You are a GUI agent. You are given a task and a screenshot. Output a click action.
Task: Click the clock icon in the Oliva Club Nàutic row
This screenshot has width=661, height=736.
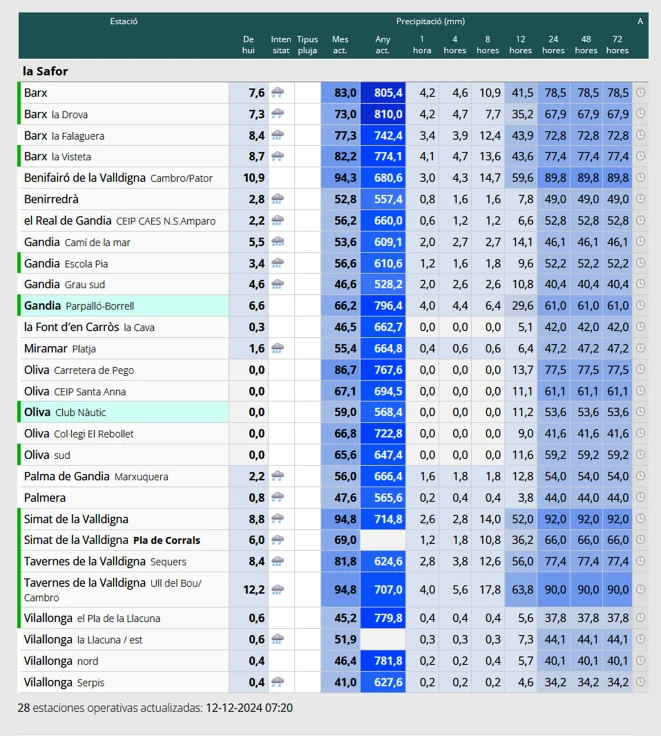pyautogui.click(x=640, y=412)
